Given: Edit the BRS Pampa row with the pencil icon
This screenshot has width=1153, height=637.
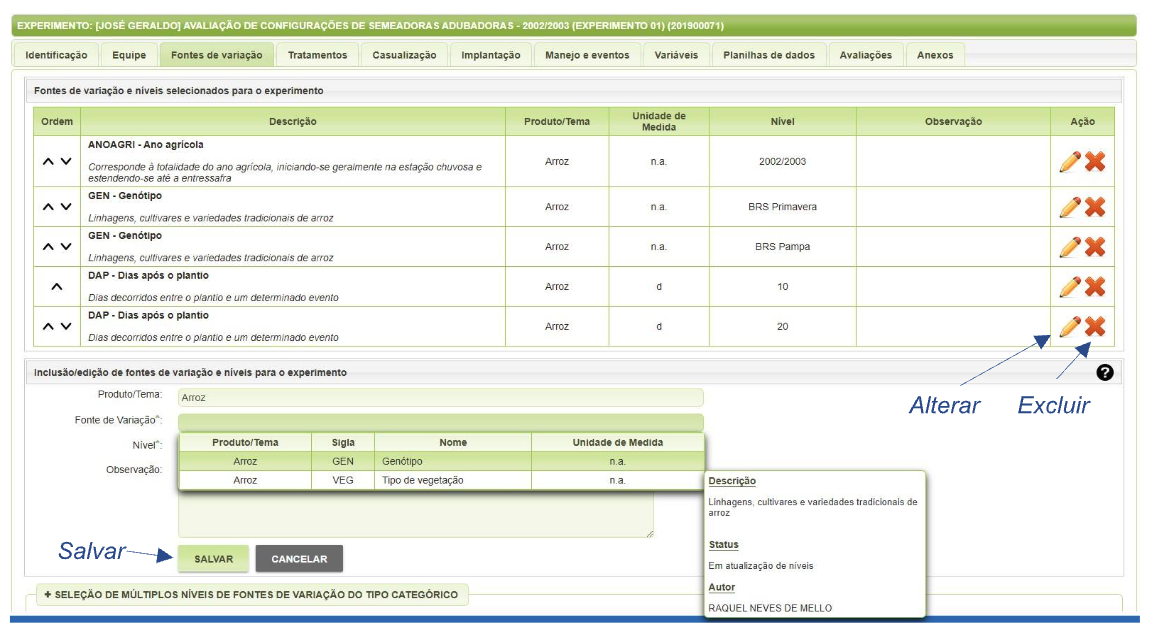Looking at the screenshot, I should click(1070, 246).
